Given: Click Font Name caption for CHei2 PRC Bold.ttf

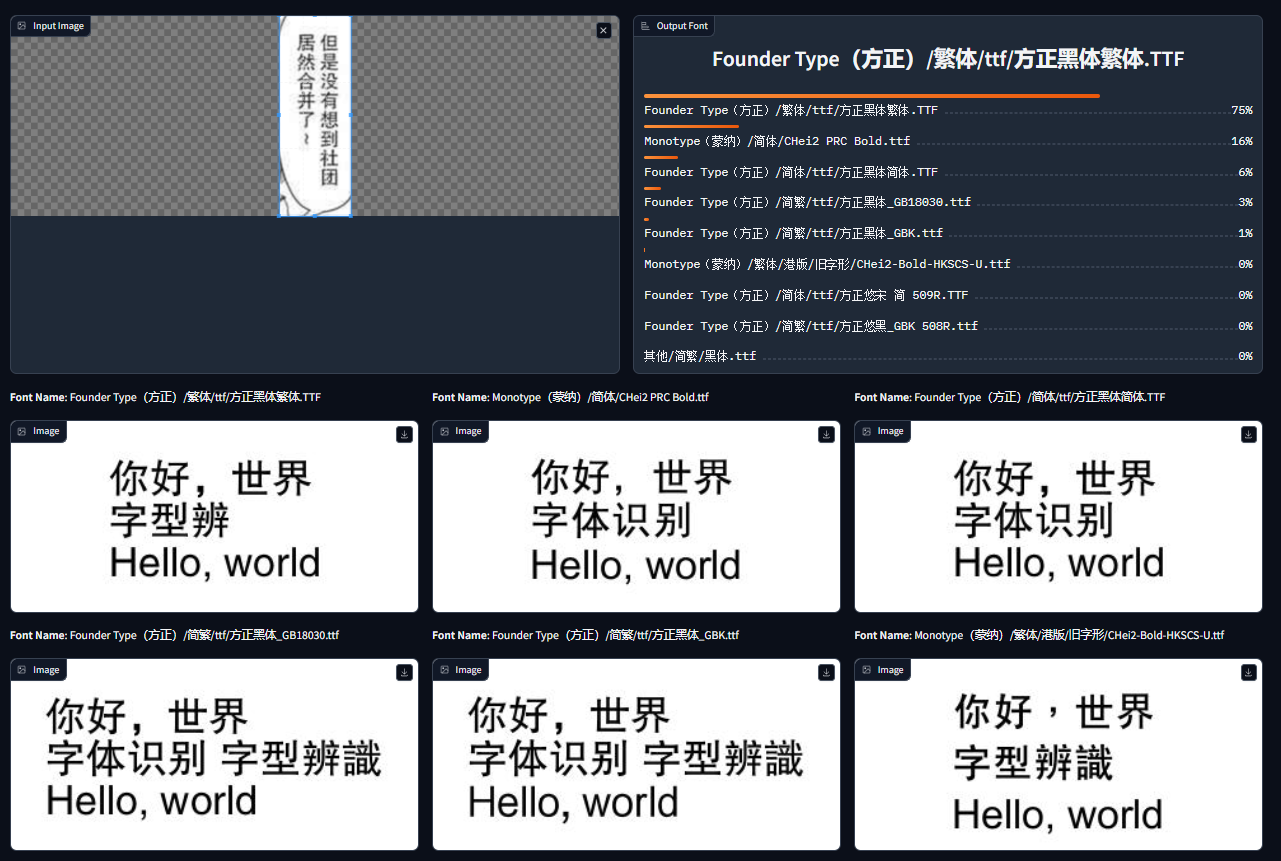Looking at the screenshot, I should (x=570, y=397).
